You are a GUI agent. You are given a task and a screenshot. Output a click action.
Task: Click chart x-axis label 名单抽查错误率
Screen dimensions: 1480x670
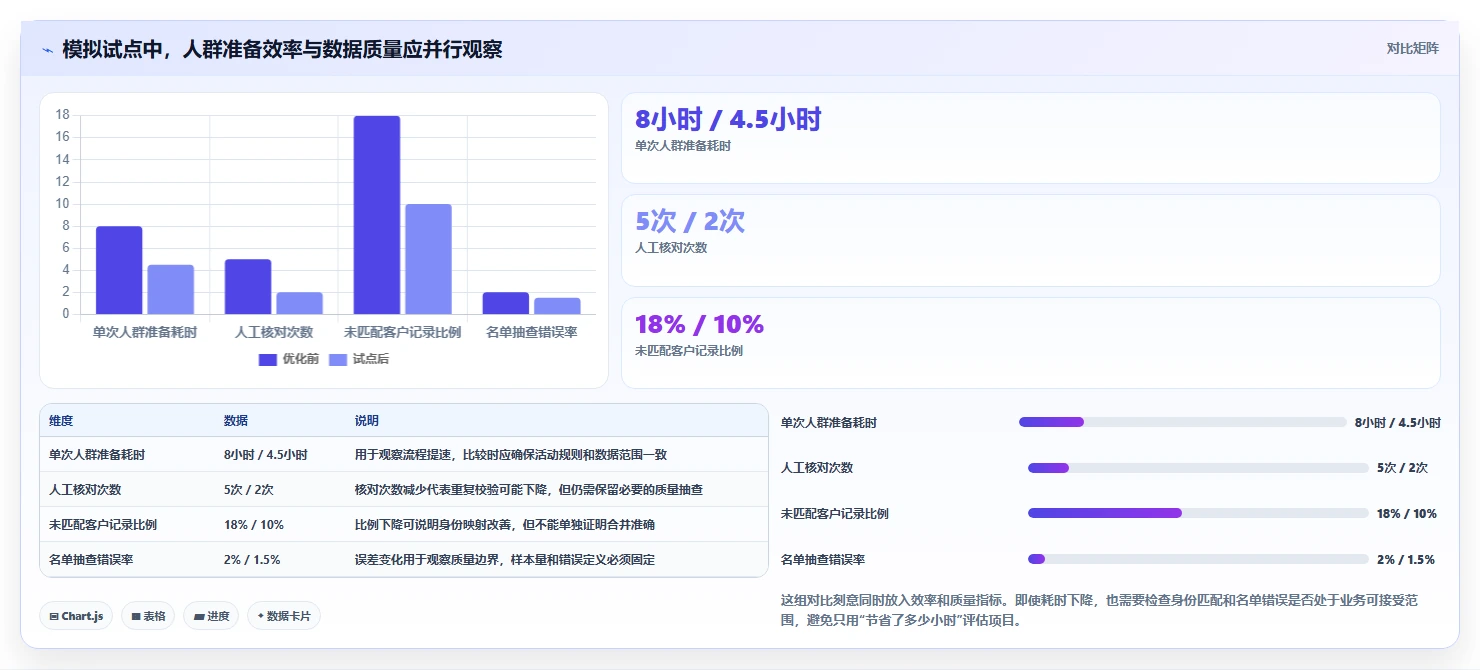531,332
